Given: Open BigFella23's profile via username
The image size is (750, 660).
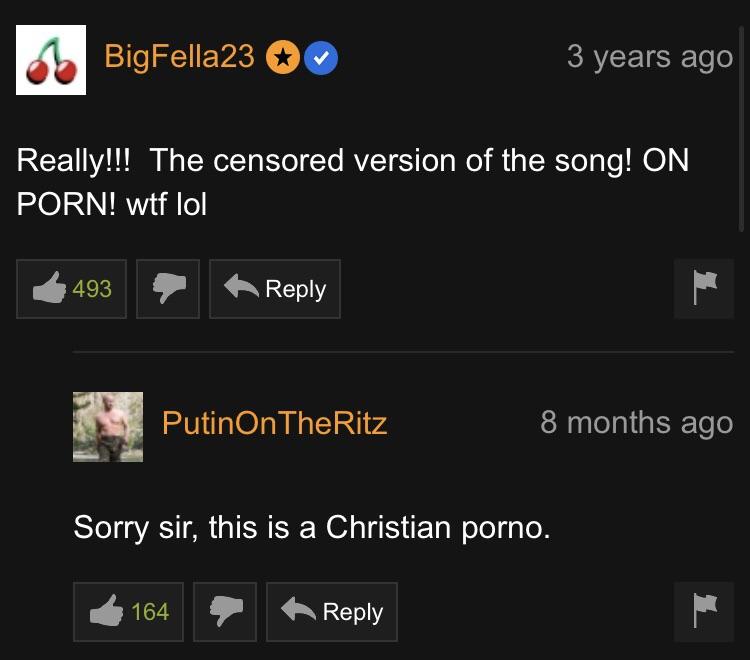Looking at the screenshot, I should pyautogui.click(x=180, y=57).
